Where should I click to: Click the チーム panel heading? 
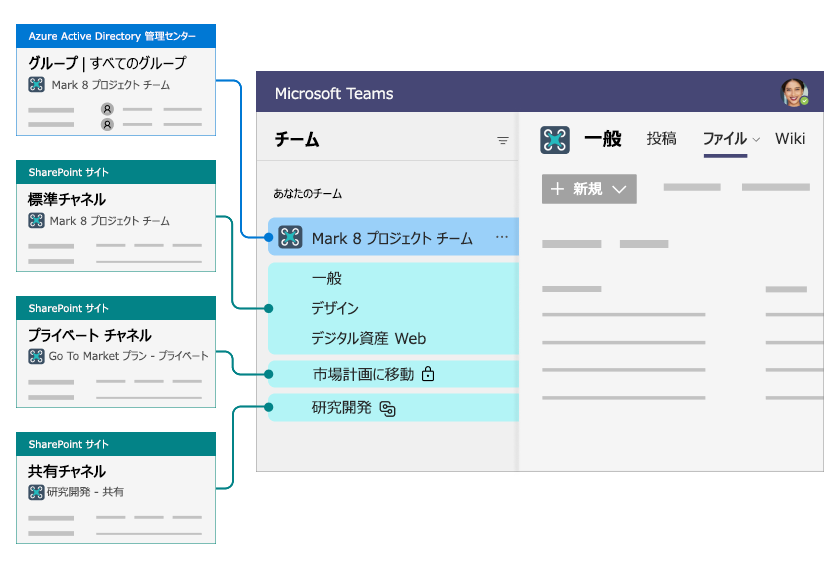(x=297, y=139)
